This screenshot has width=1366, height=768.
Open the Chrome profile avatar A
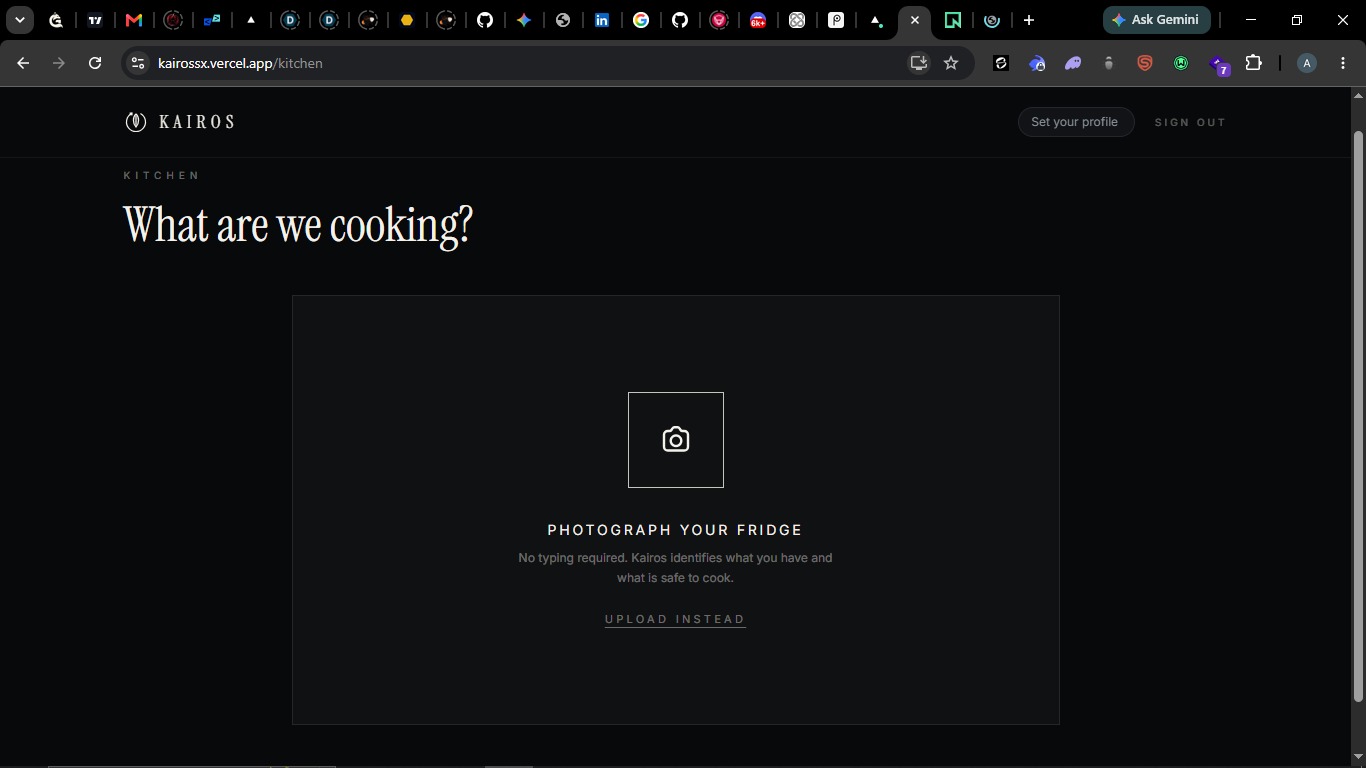(1306, 63)
